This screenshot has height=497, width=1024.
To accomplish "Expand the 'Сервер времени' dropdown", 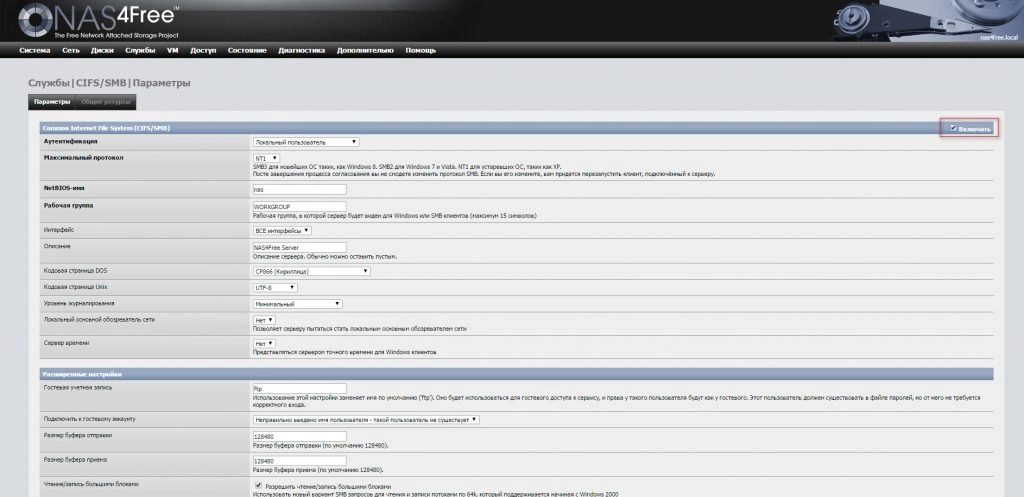I will click(264, 343).
